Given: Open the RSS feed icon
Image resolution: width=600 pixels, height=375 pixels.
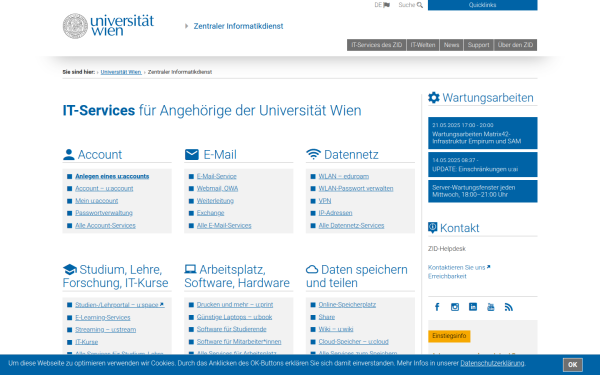Looking at the screenshot, I should point(509,307).
